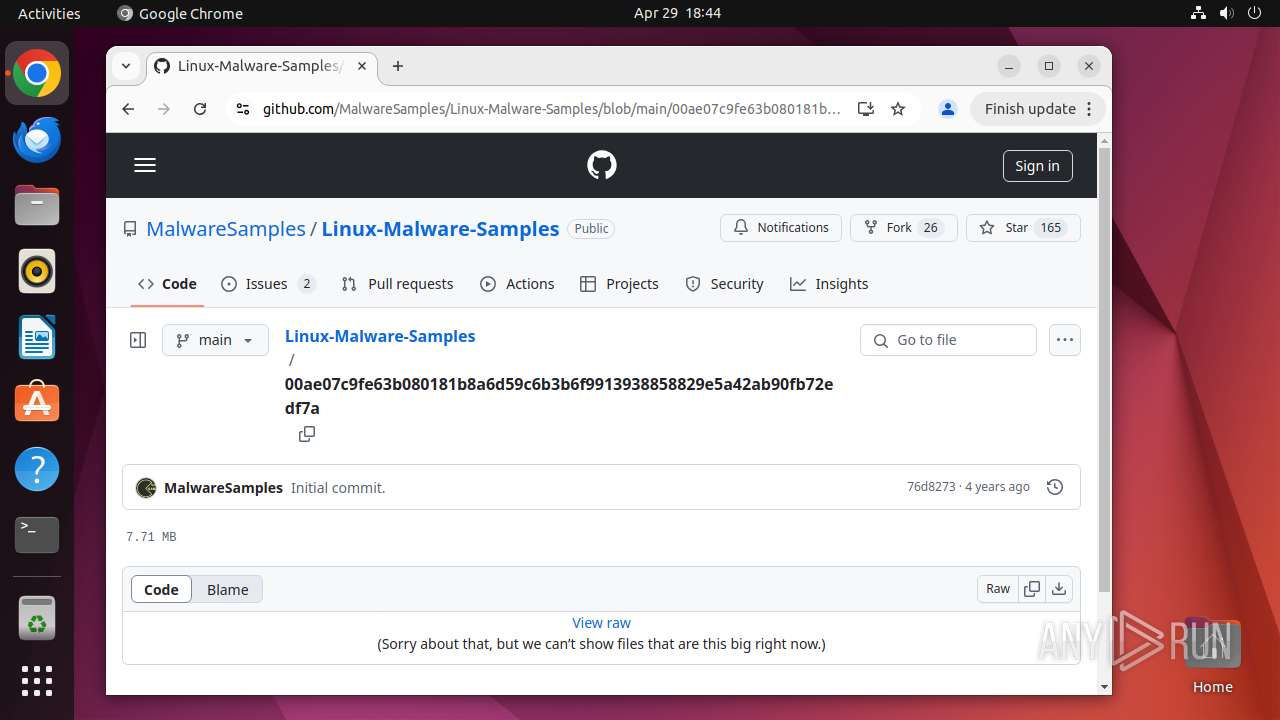Open volume icon in system tray

[1227, 13]
